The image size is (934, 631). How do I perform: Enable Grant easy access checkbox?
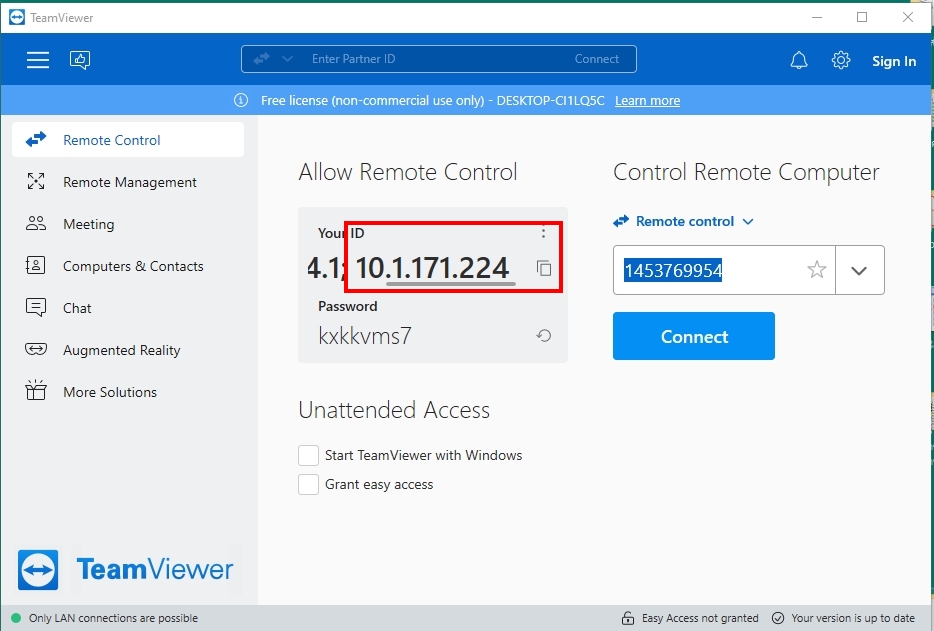(309, 484)
